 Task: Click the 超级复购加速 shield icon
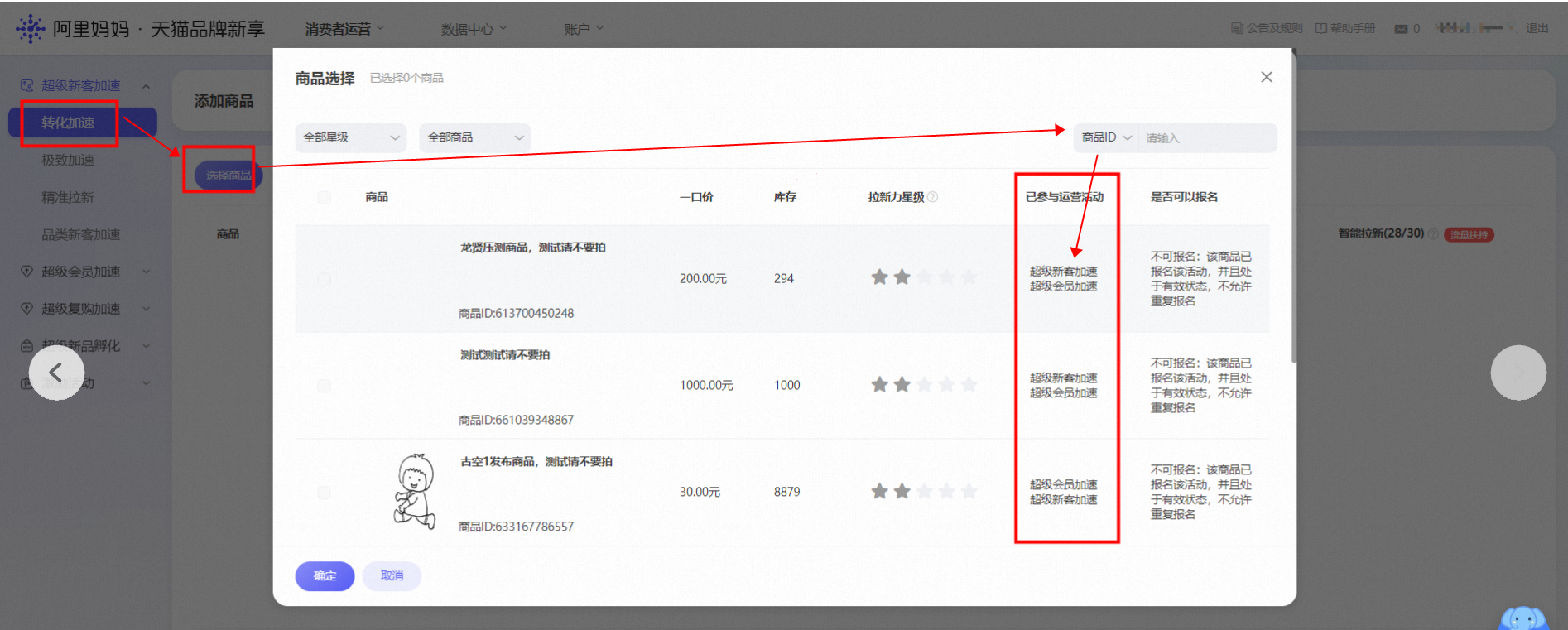[26, 309]
